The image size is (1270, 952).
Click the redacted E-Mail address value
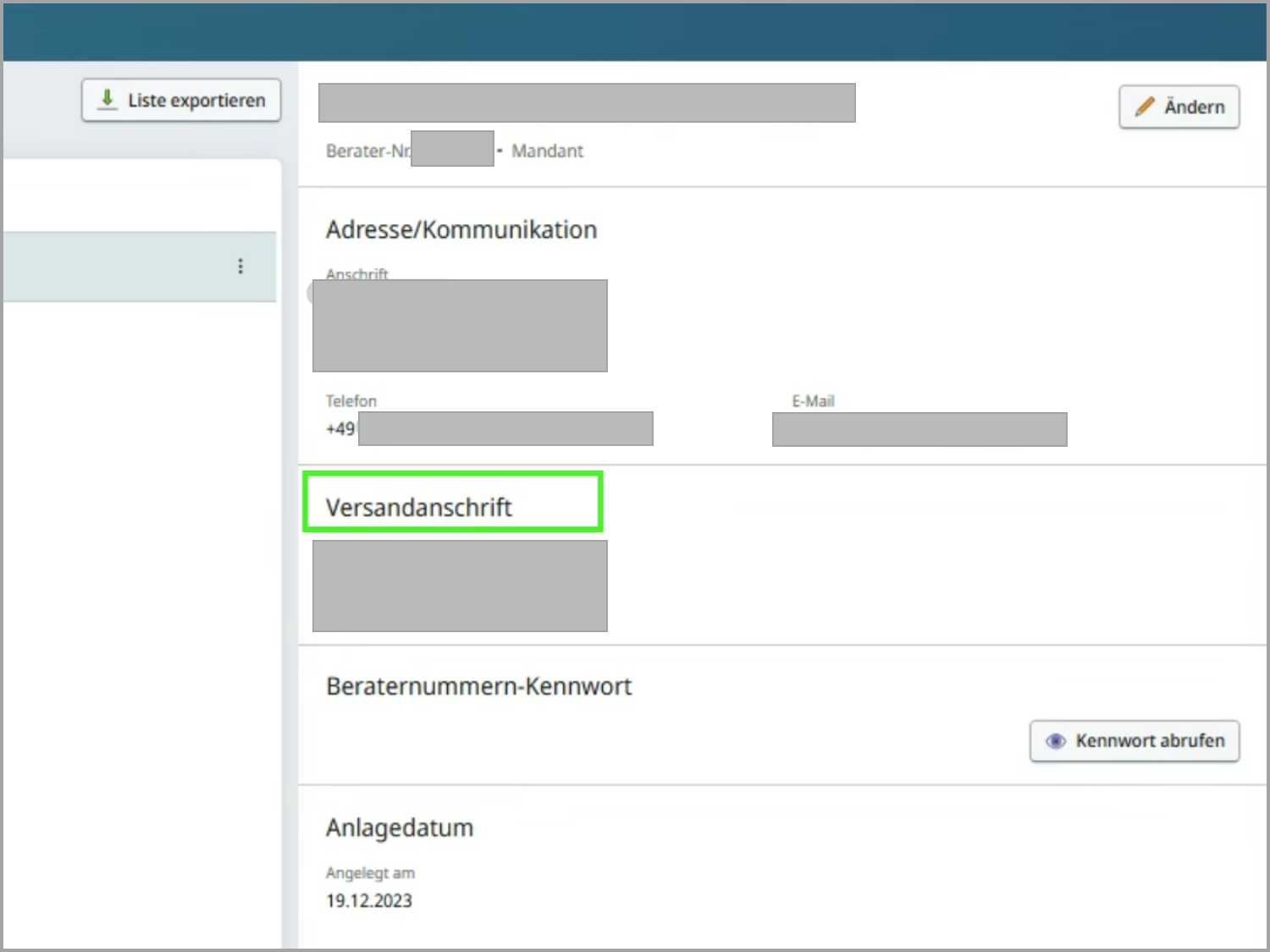coord(919,429)
